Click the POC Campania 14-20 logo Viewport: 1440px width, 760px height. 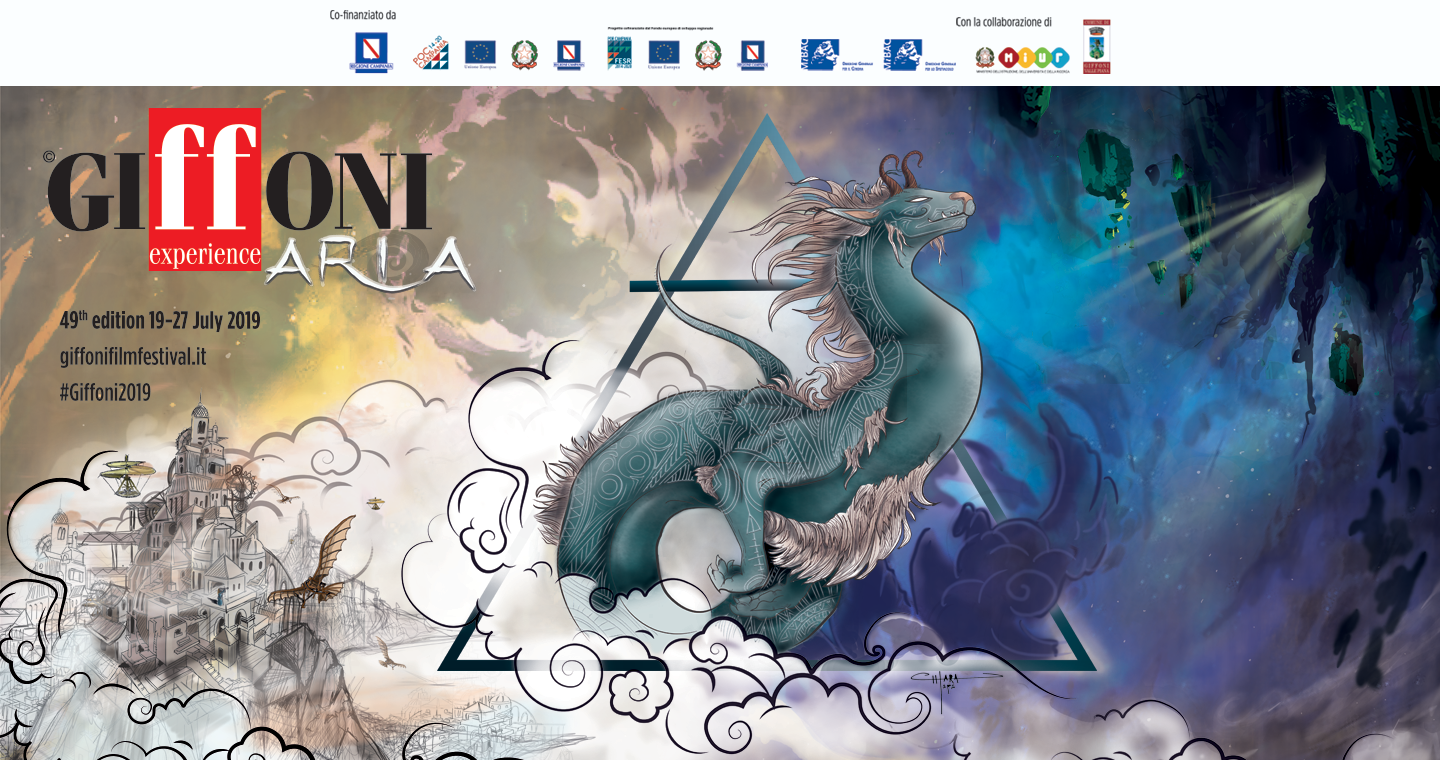[431, 54]
